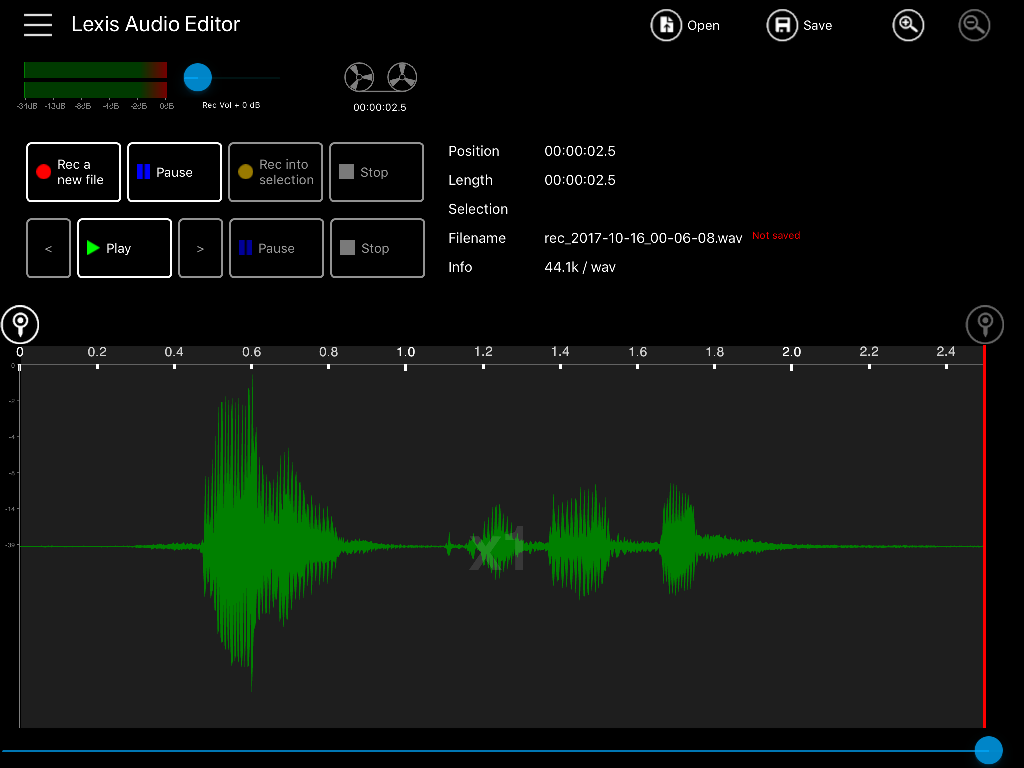The height and width of the screenshot is (768, 1024).
Task: Click the Position value 00:00:02.5
Action: pyautogui.click(x=580, y=152)
